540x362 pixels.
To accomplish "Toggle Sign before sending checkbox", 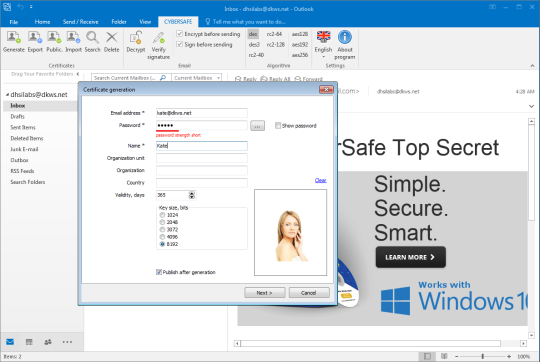I will click(x=179, y=44).
